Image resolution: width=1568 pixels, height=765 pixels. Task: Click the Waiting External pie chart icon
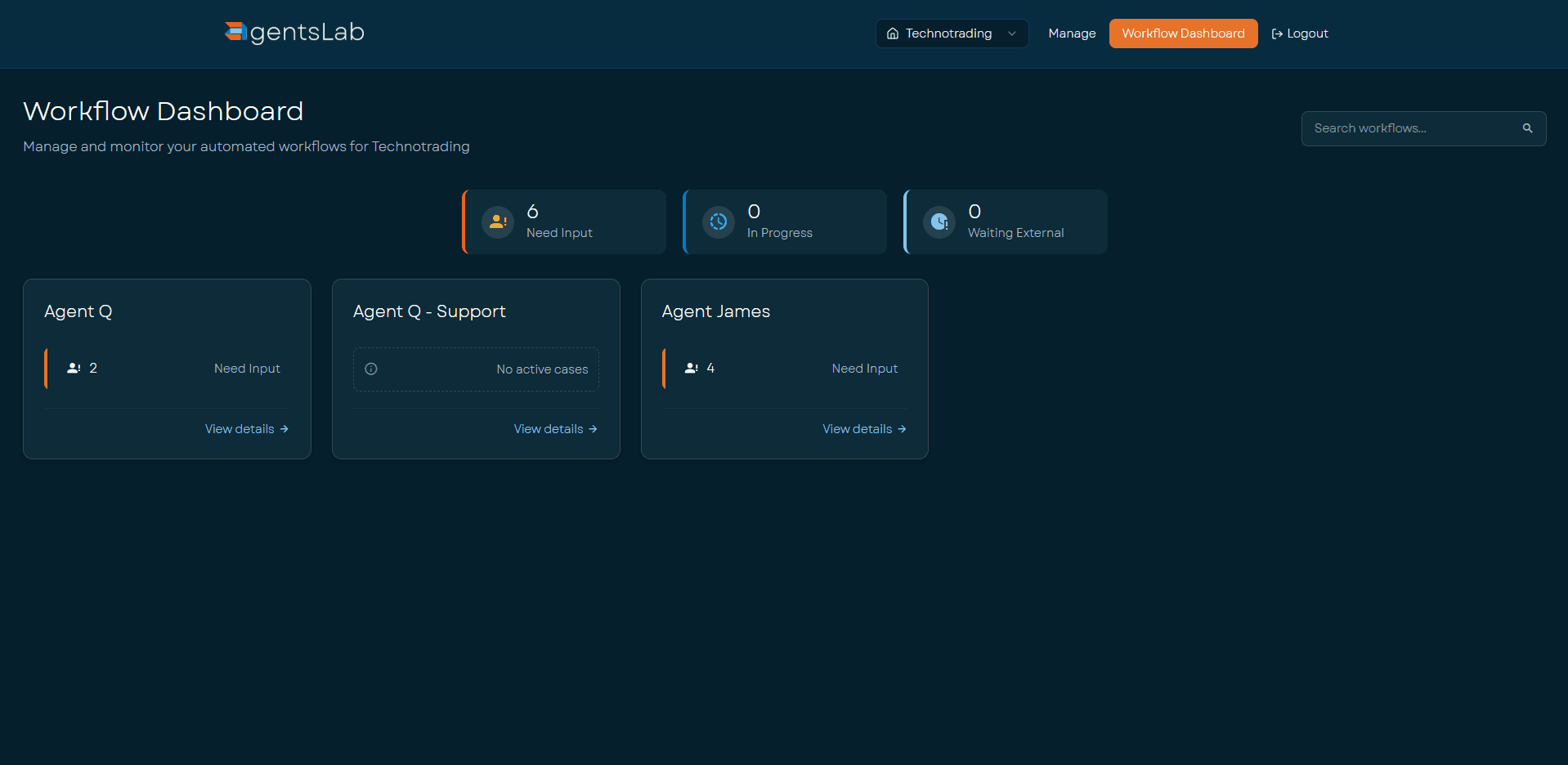click(939, 221)
